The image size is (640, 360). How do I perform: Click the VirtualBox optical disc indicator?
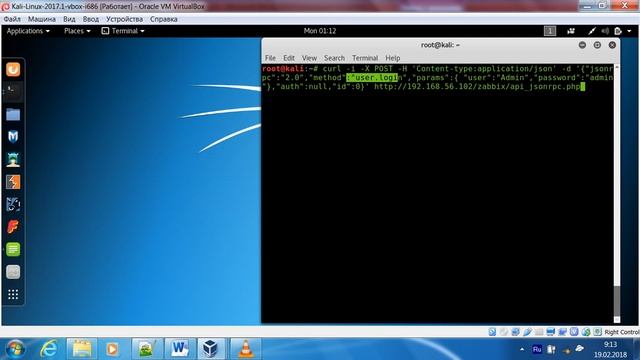pyautogui.click(x=504, y=332)
